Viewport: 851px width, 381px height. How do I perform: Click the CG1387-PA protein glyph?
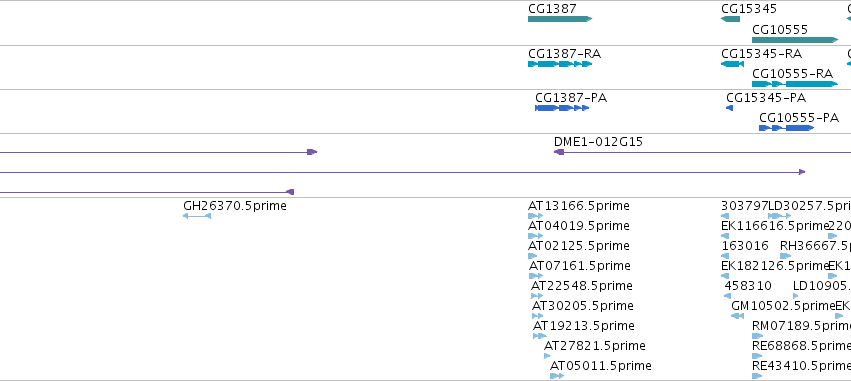coord(562,108)
